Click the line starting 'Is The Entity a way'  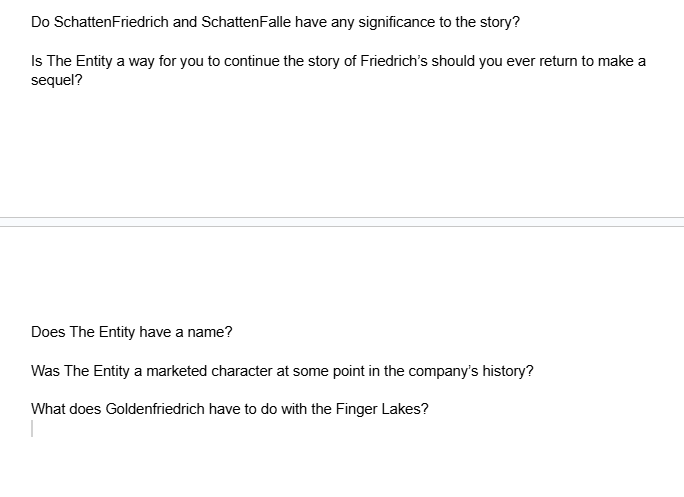click(338, 61)
